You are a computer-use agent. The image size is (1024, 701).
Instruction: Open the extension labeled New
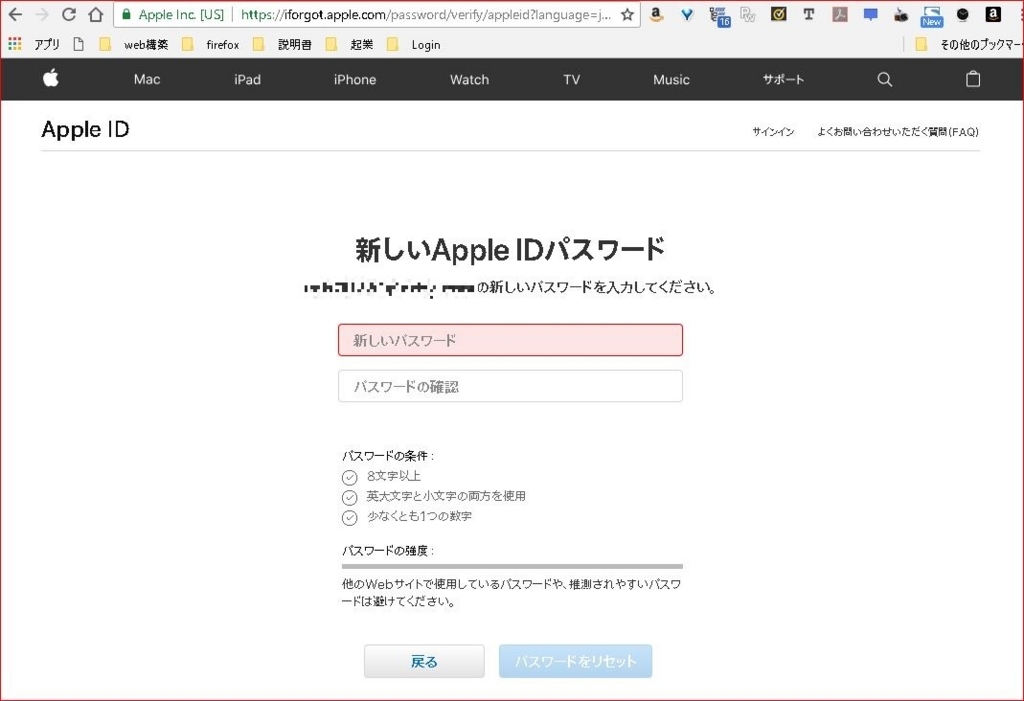pos(931,16)
